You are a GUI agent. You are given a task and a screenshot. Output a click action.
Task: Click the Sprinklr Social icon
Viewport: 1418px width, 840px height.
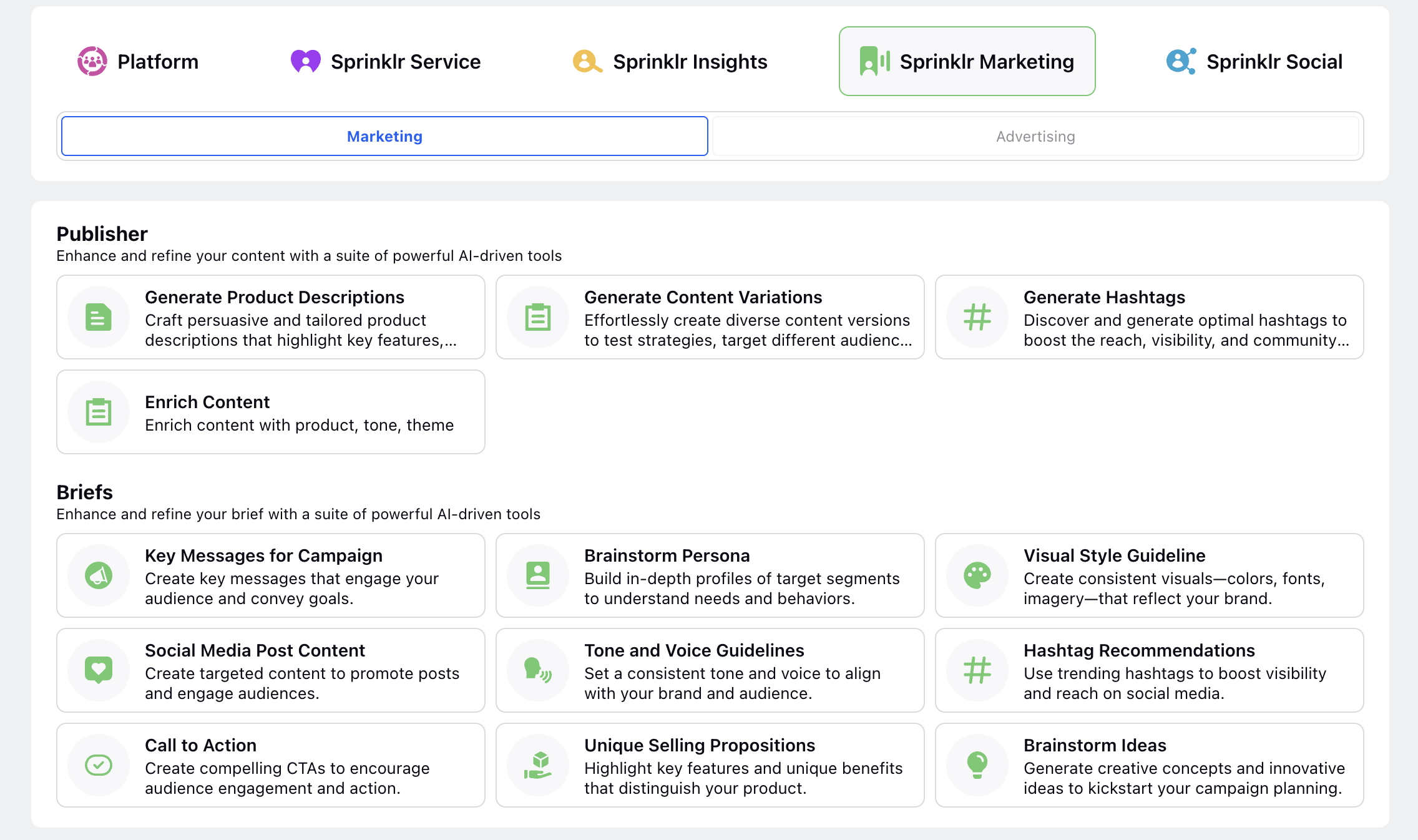tap(1181, 61)
